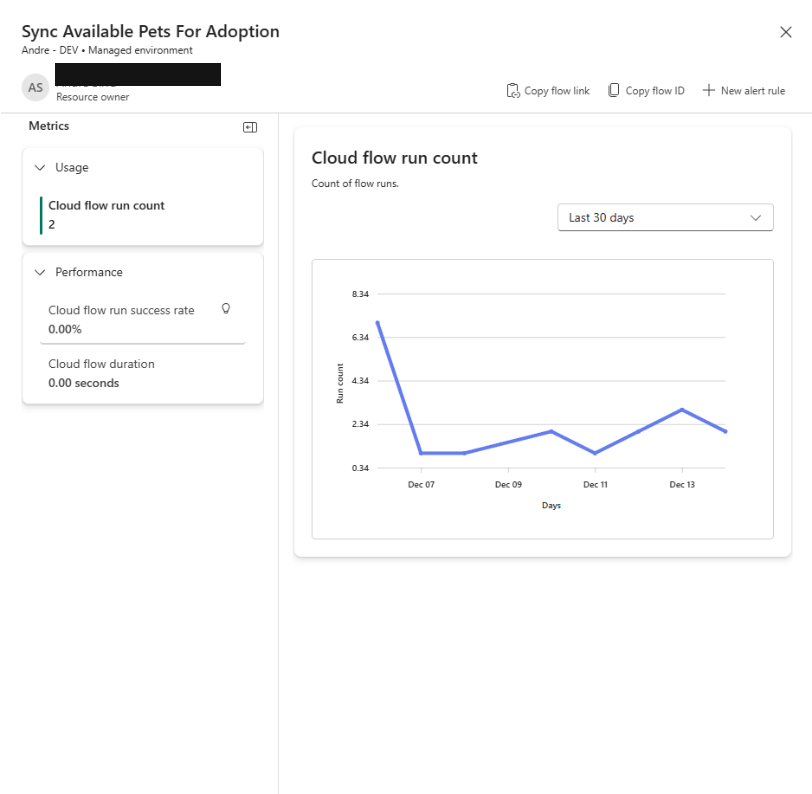
Task: Click the Count of flow runs description
Action: click(x=355, y=183)
